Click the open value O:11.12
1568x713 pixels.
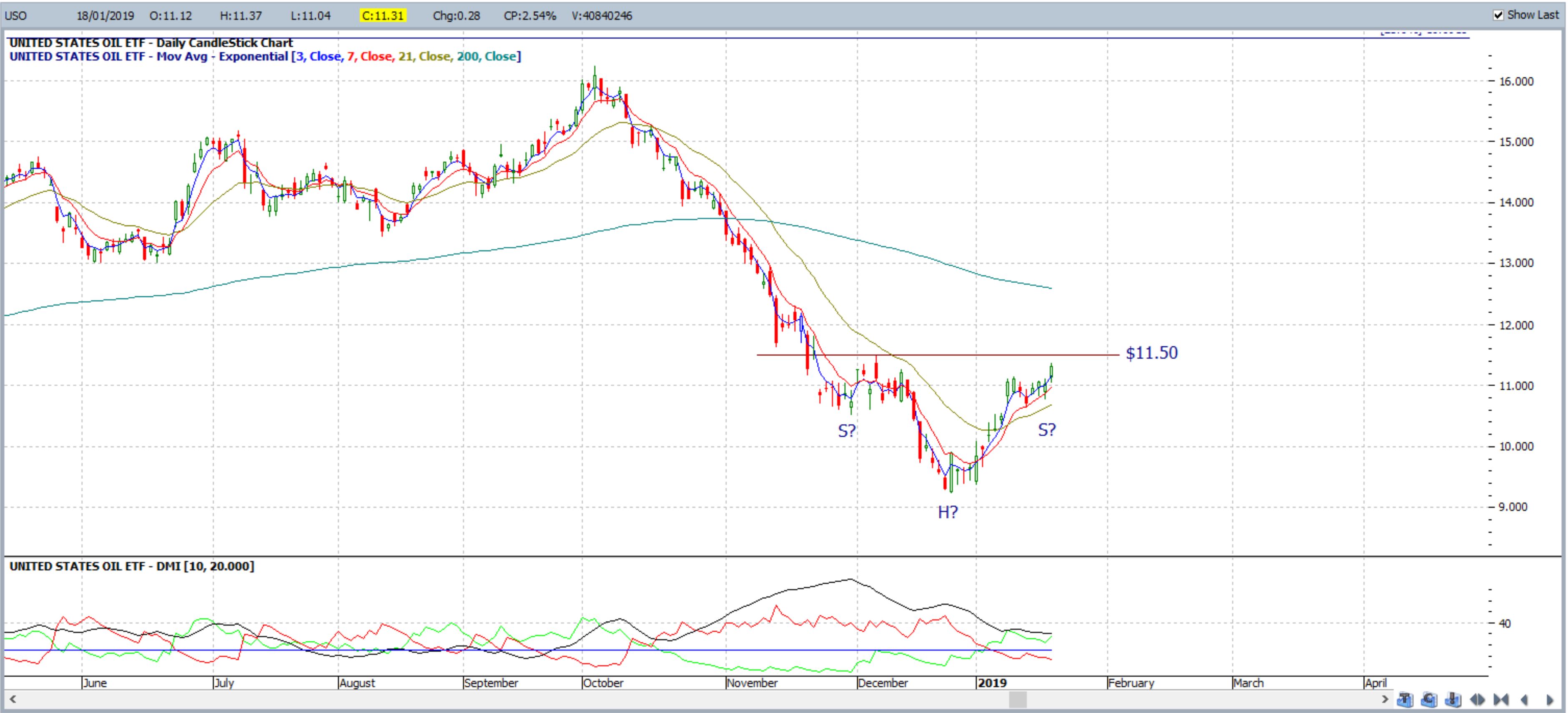click(171, 16)
